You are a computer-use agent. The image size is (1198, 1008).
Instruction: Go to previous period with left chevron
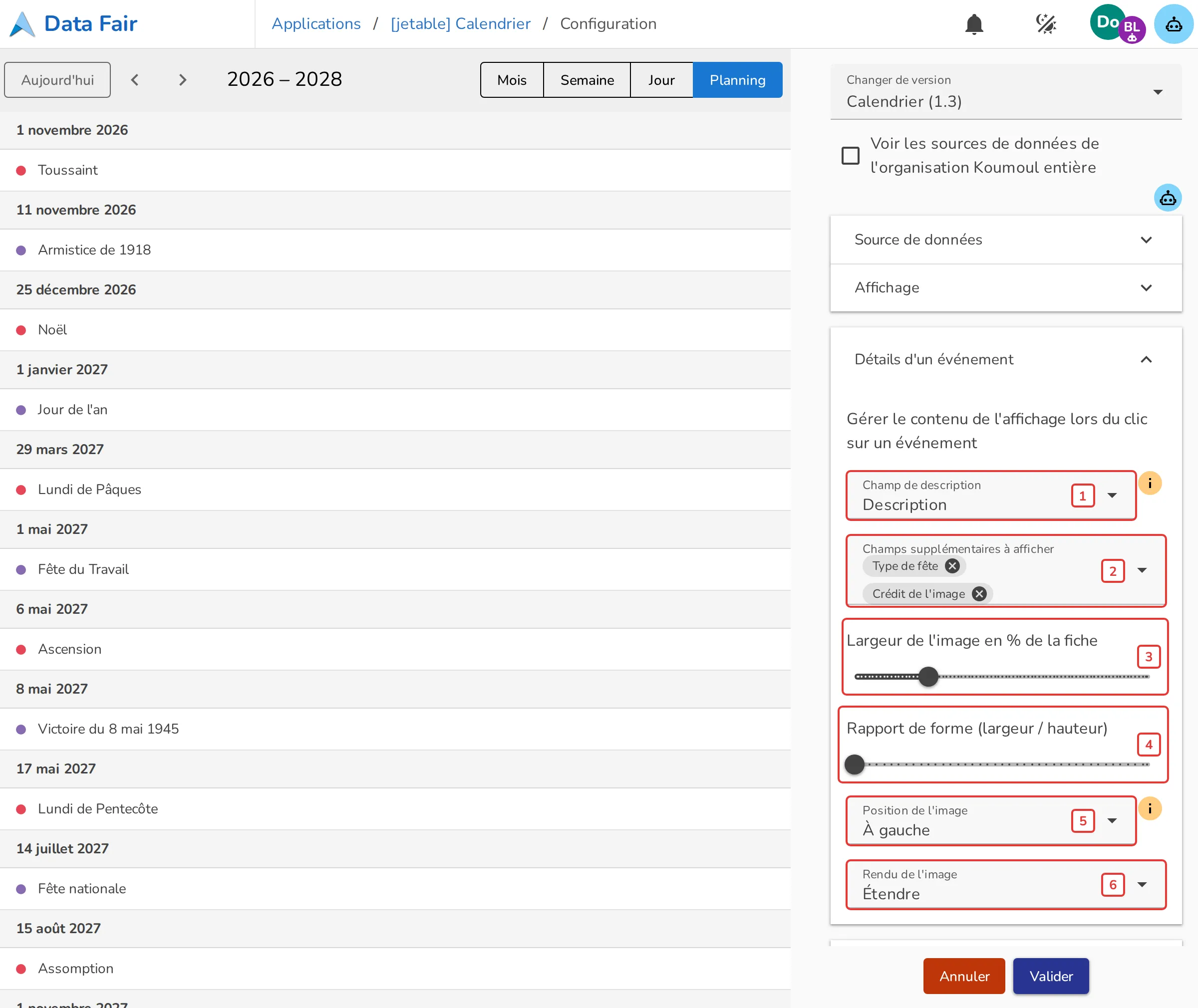(x=135, y=80)
